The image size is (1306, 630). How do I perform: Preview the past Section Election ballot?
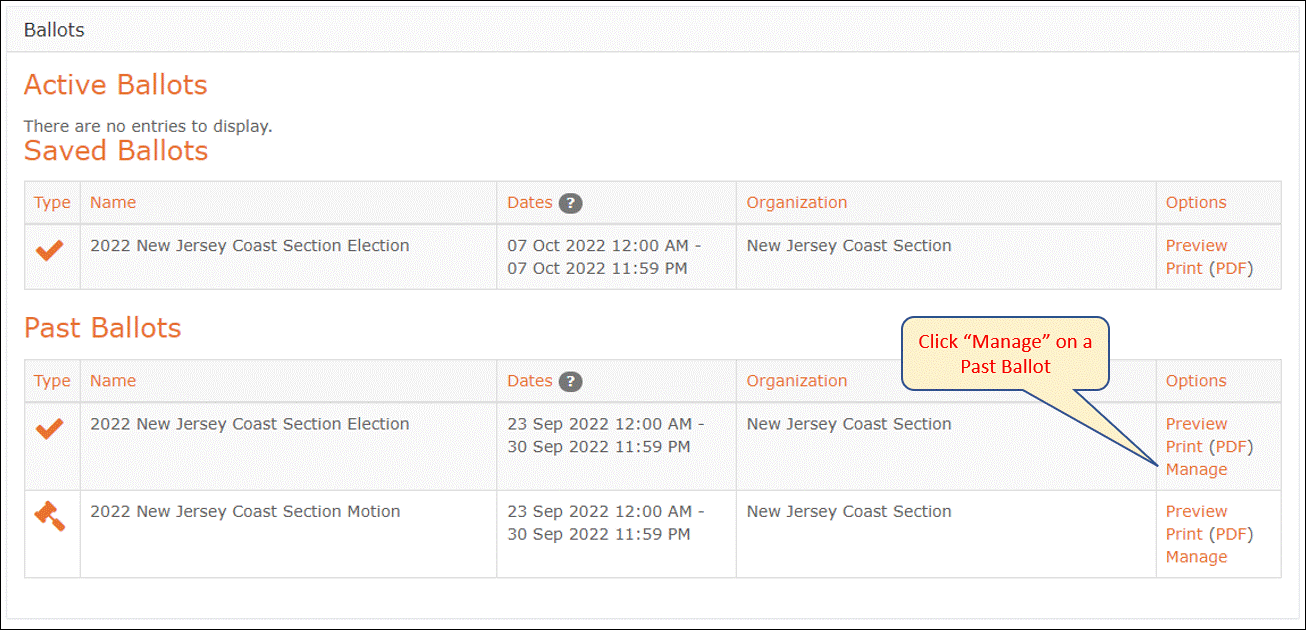coord(1196,424)
